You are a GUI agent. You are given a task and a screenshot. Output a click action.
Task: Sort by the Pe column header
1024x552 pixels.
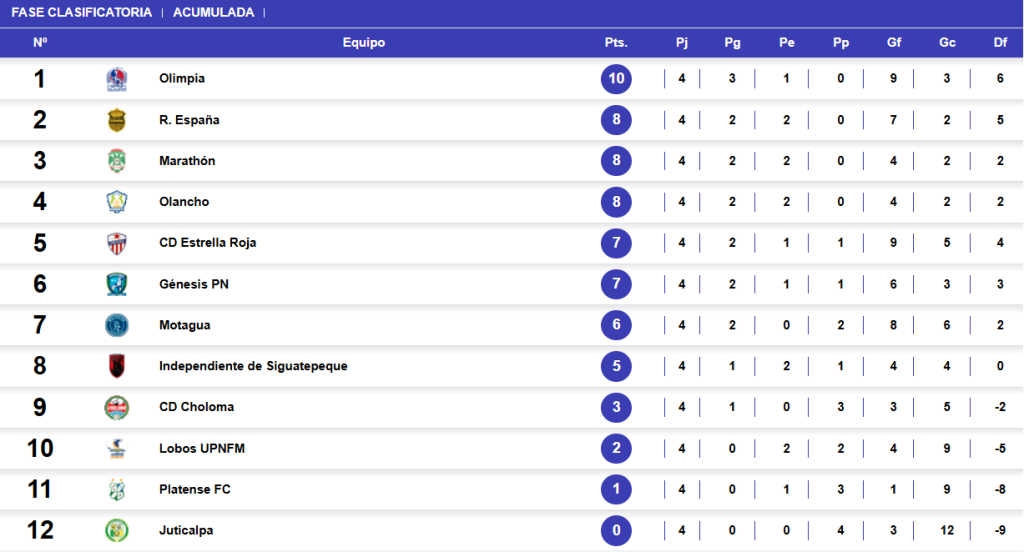coord(786,42)
